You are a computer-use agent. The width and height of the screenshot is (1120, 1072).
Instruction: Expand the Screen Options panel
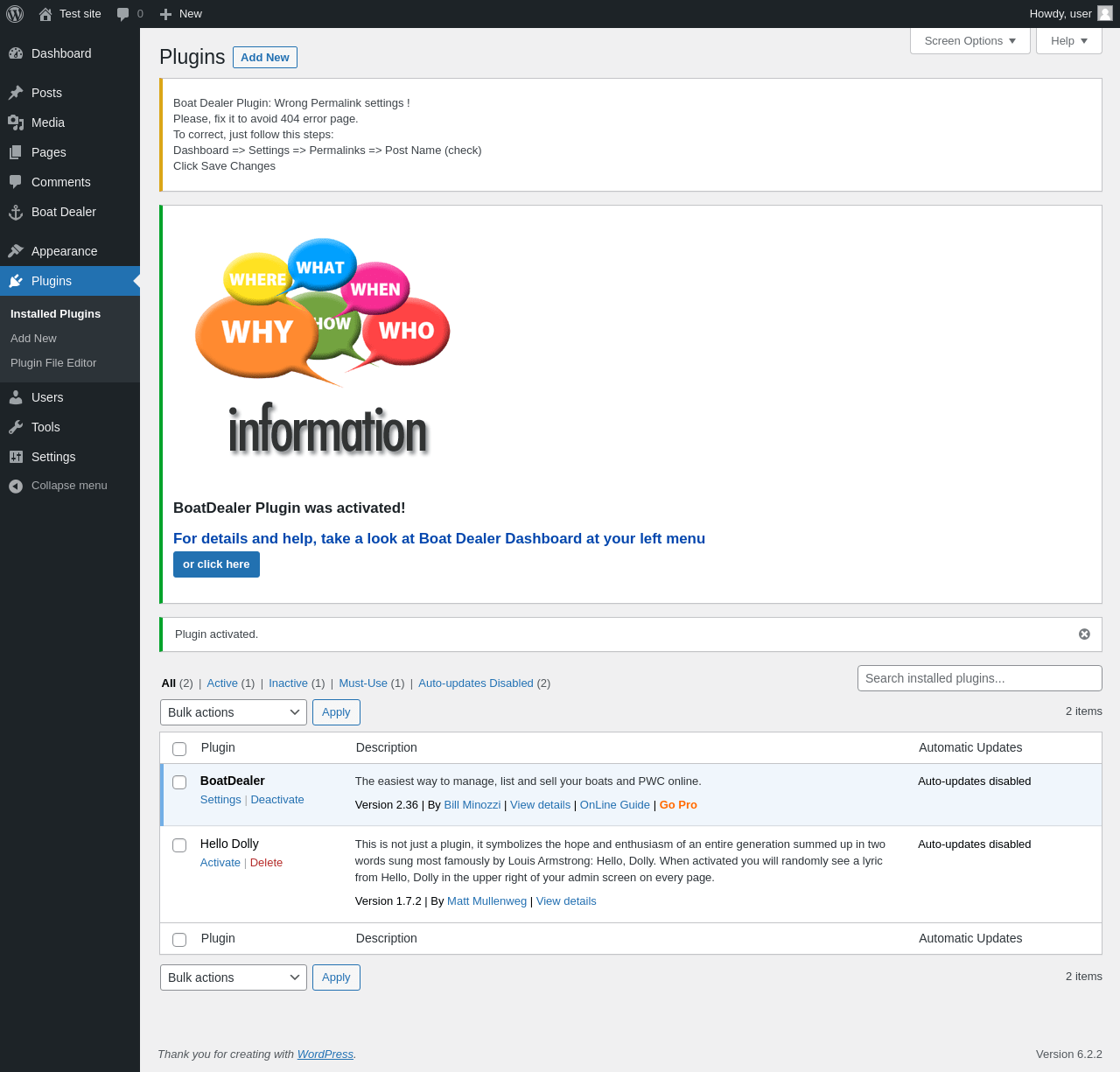970,41
